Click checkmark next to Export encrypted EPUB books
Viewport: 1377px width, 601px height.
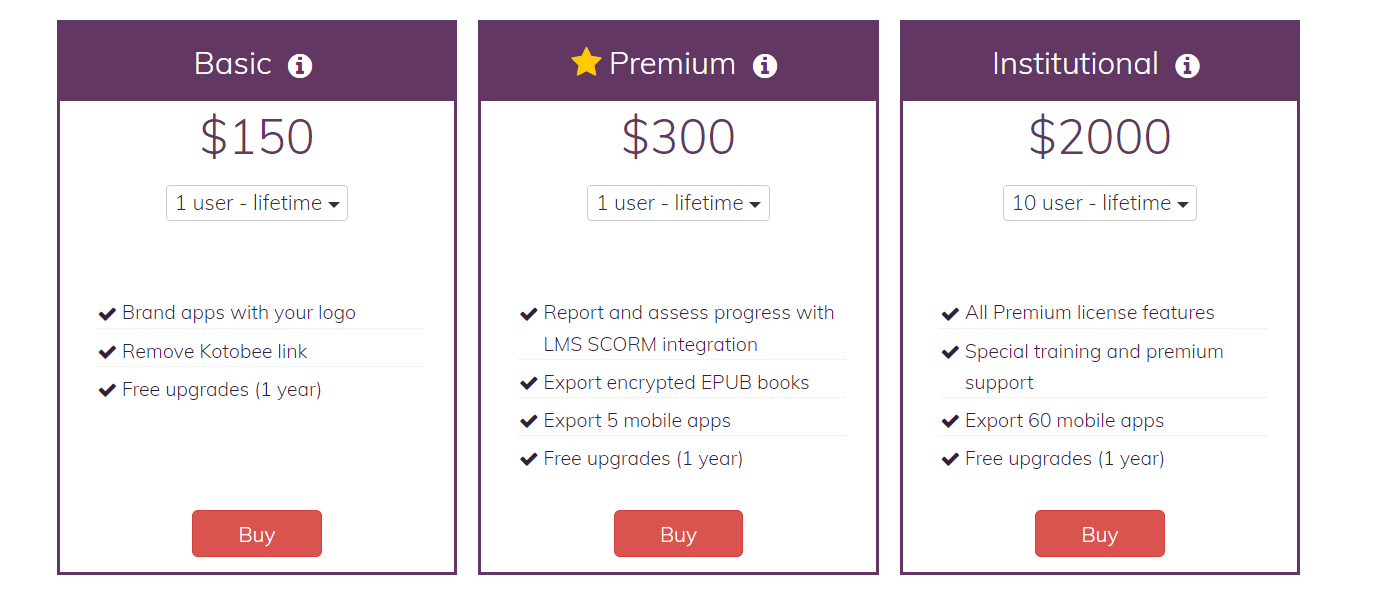tap(529, 384)
